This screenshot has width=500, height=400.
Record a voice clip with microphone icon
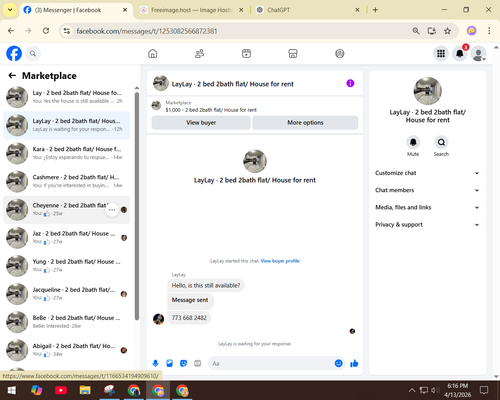click(155, 363)
